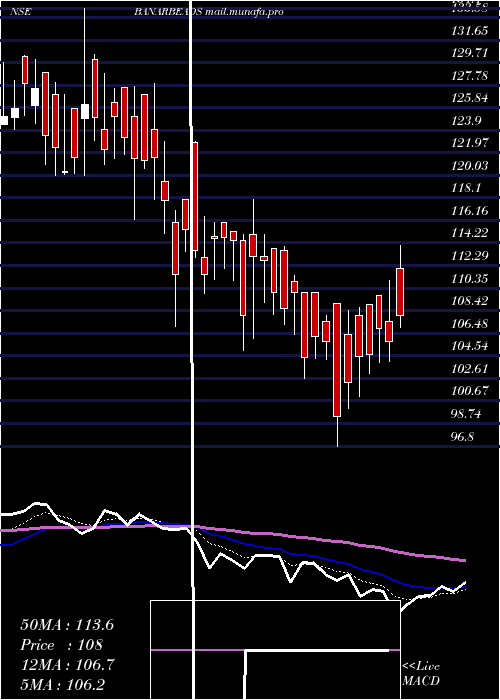Click the 104.54 price axis label
Viewport: 500px width, 700px height.
click(469, 346)
